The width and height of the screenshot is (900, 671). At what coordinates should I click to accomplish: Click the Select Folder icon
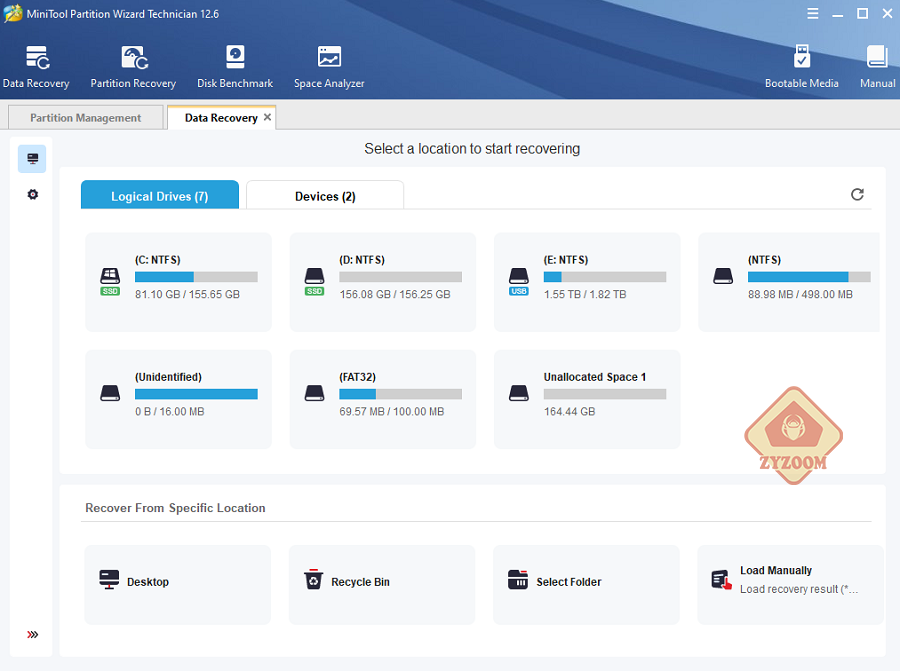tap(518, 580)
